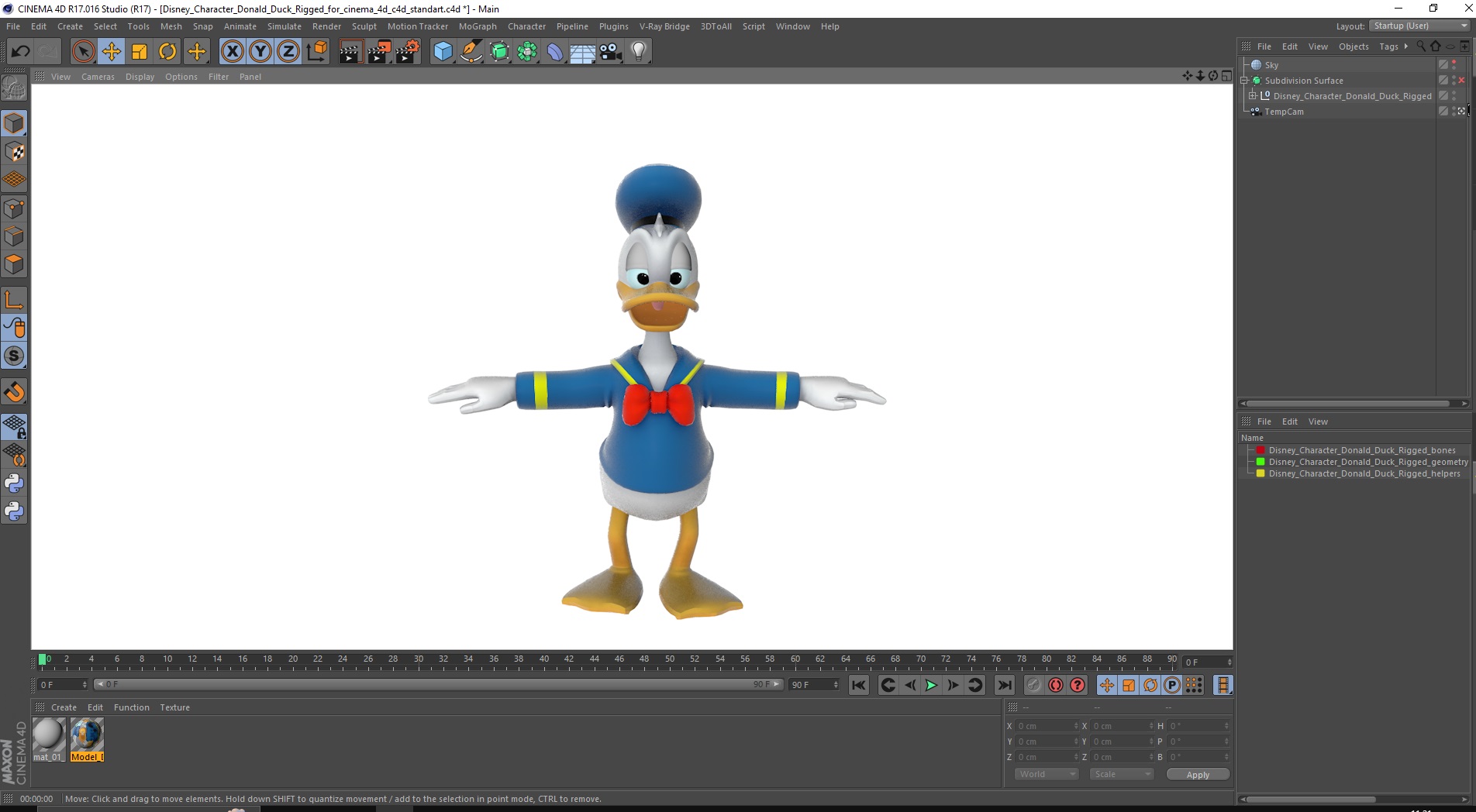1476x812 pixels.
Task: Click frame 30 on the timeline ruler
Action: (418, 660)
